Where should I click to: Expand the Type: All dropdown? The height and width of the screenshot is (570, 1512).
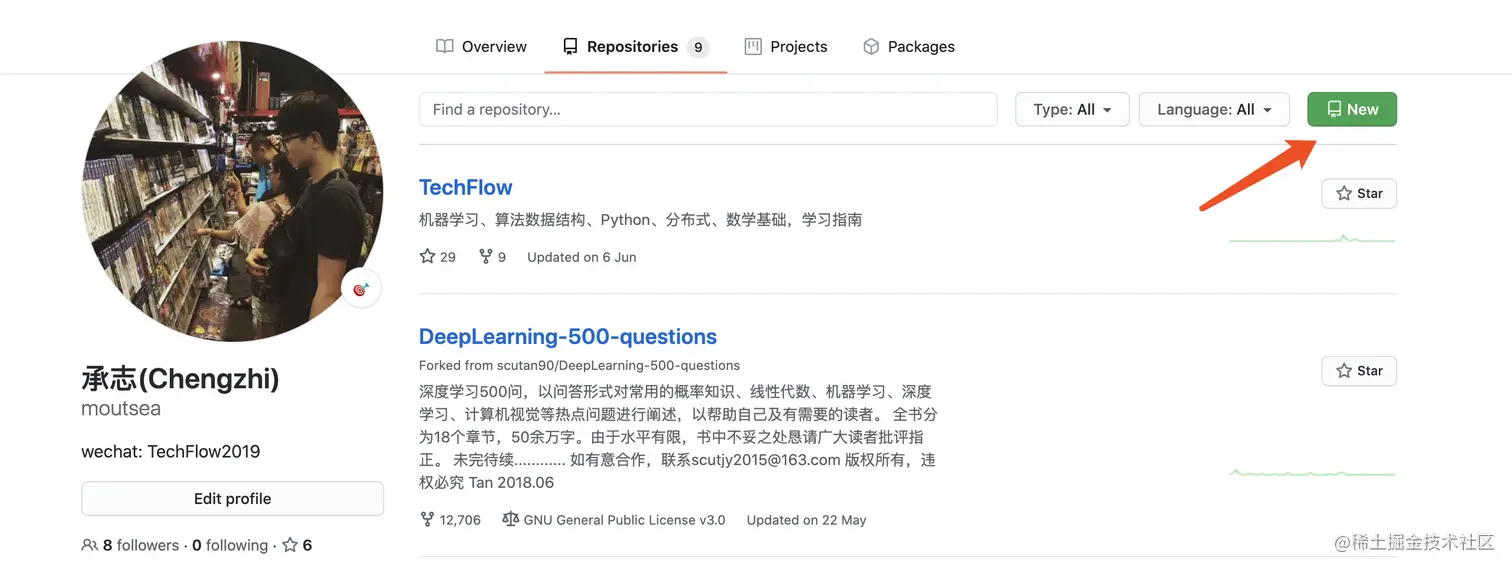point(1072,109)
